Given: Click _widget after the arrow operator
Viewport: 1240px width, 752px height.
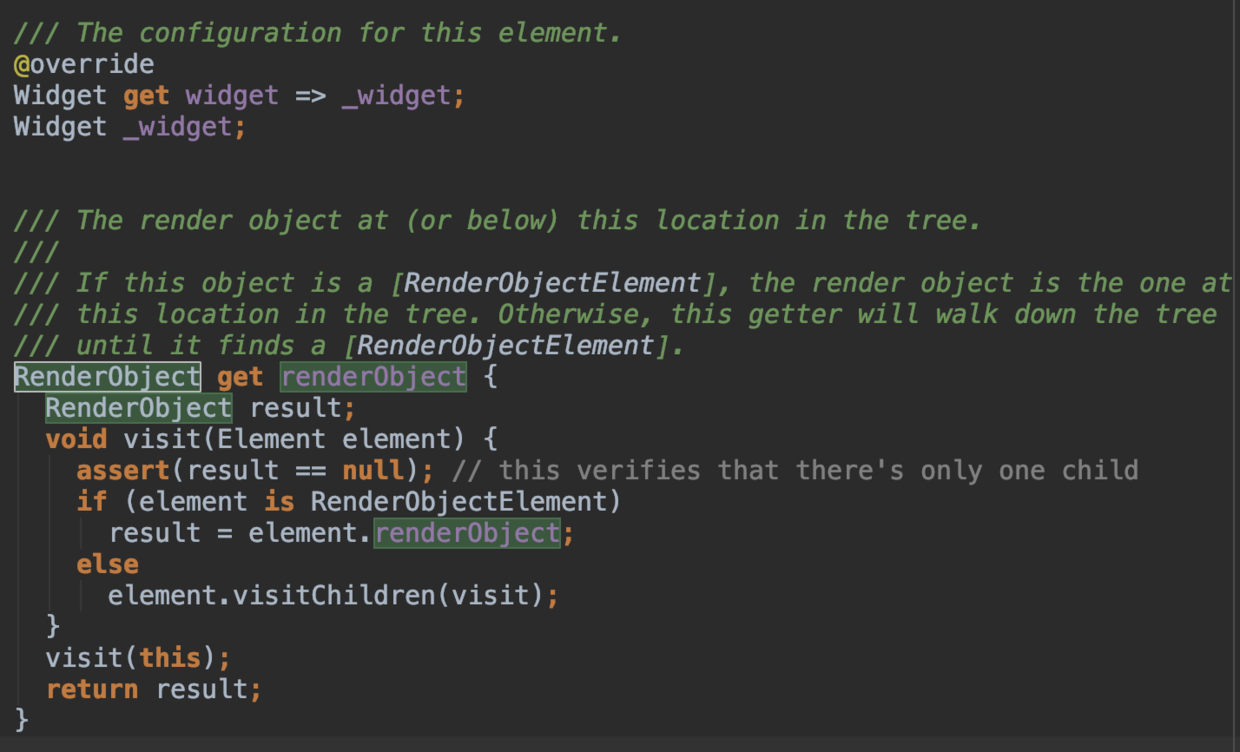Looking at the screenshot, I should (x=396, y=96).
